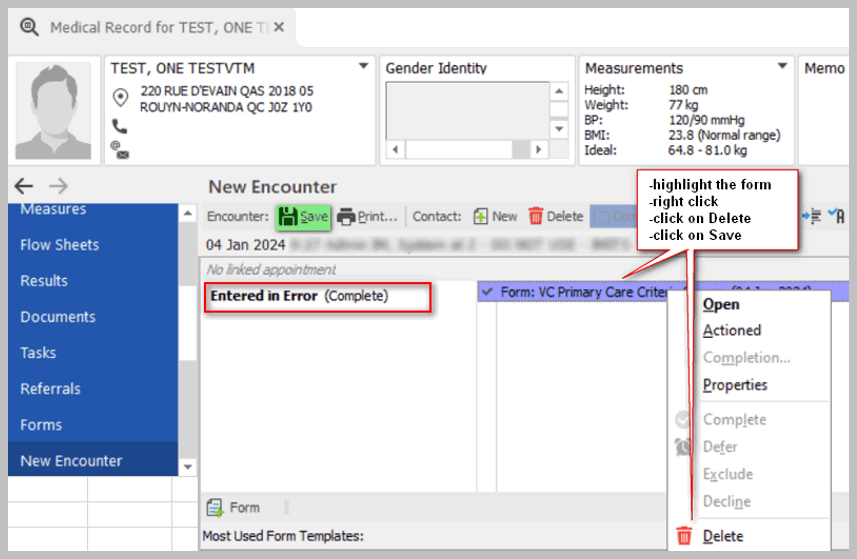The width and height of the screenshot is (857, 559).
Task: Select Open in the context menu
Action: coord(721,304)
